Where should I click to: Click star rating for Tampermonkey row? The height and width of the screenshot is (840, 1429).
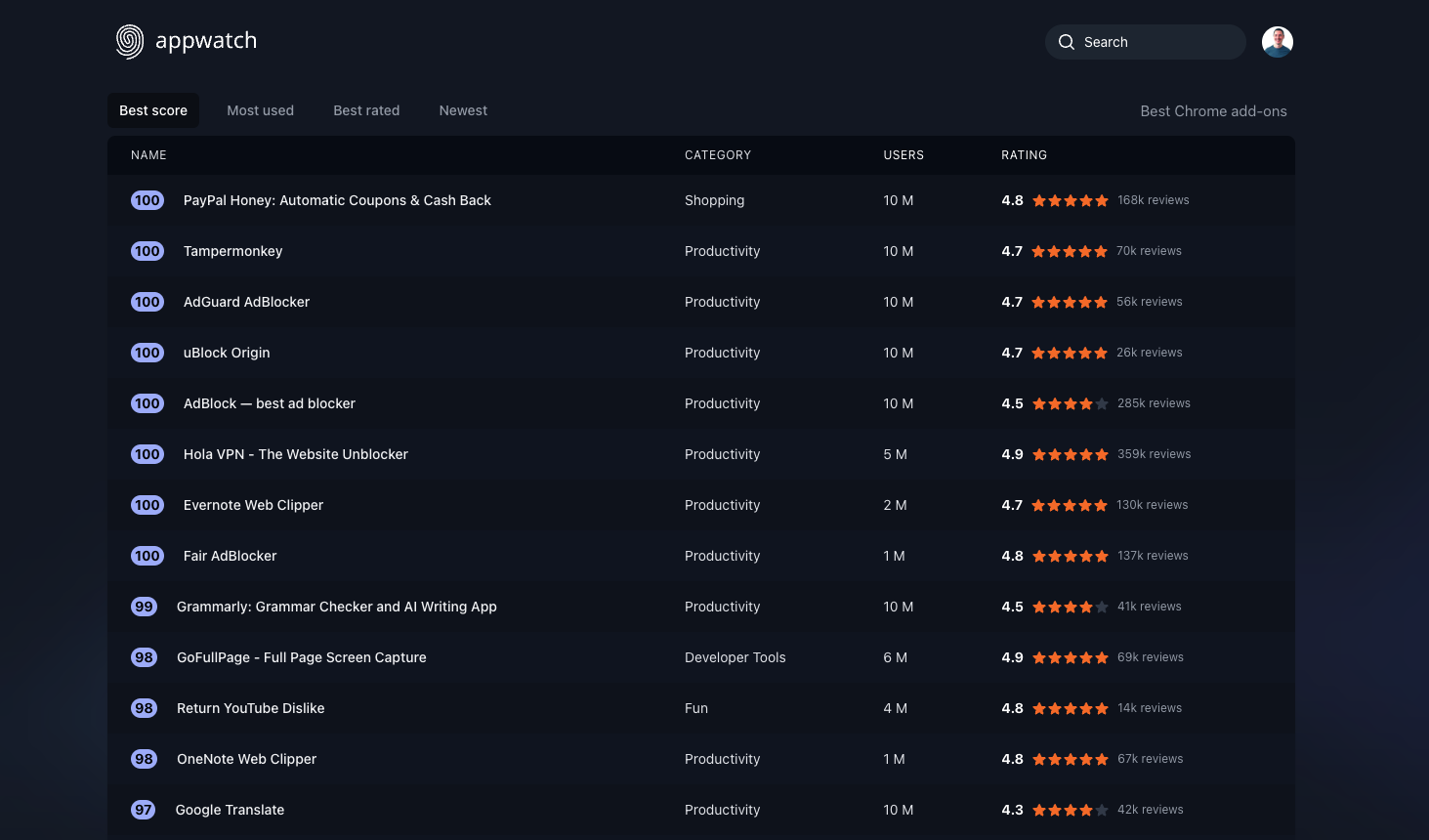tap(1070, 251)
